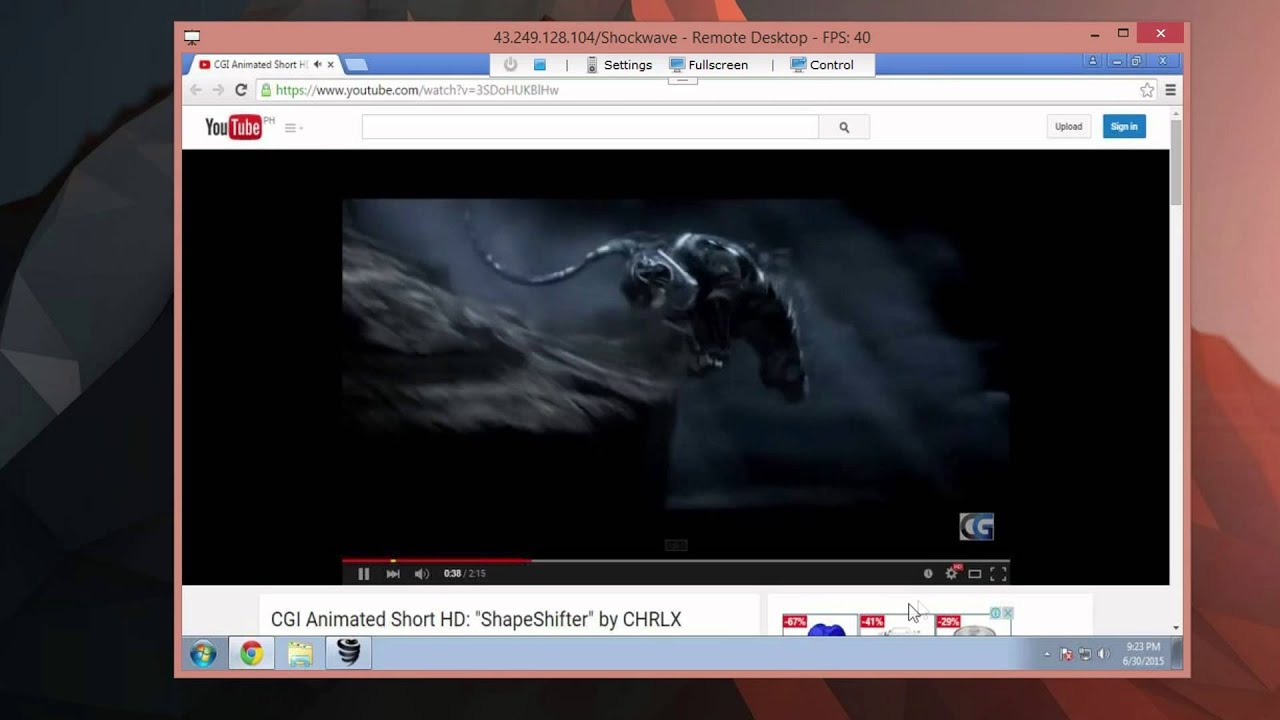Image resolution: width=1280 pixels, height=720 pixels.
Task: Go back in the browser
Action: coord(196,90)
